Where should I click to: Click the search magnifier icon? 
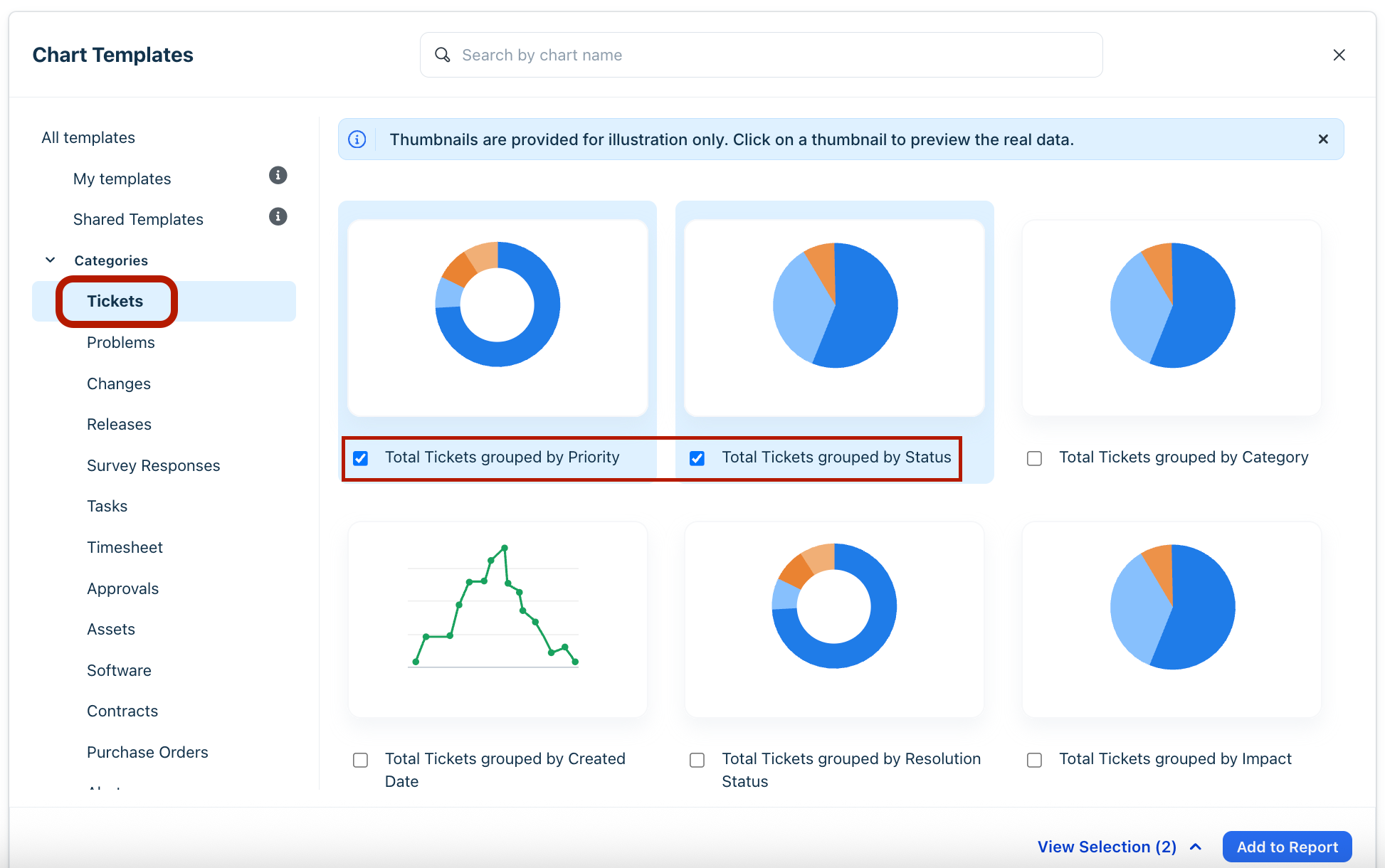(x=443, y=55)
